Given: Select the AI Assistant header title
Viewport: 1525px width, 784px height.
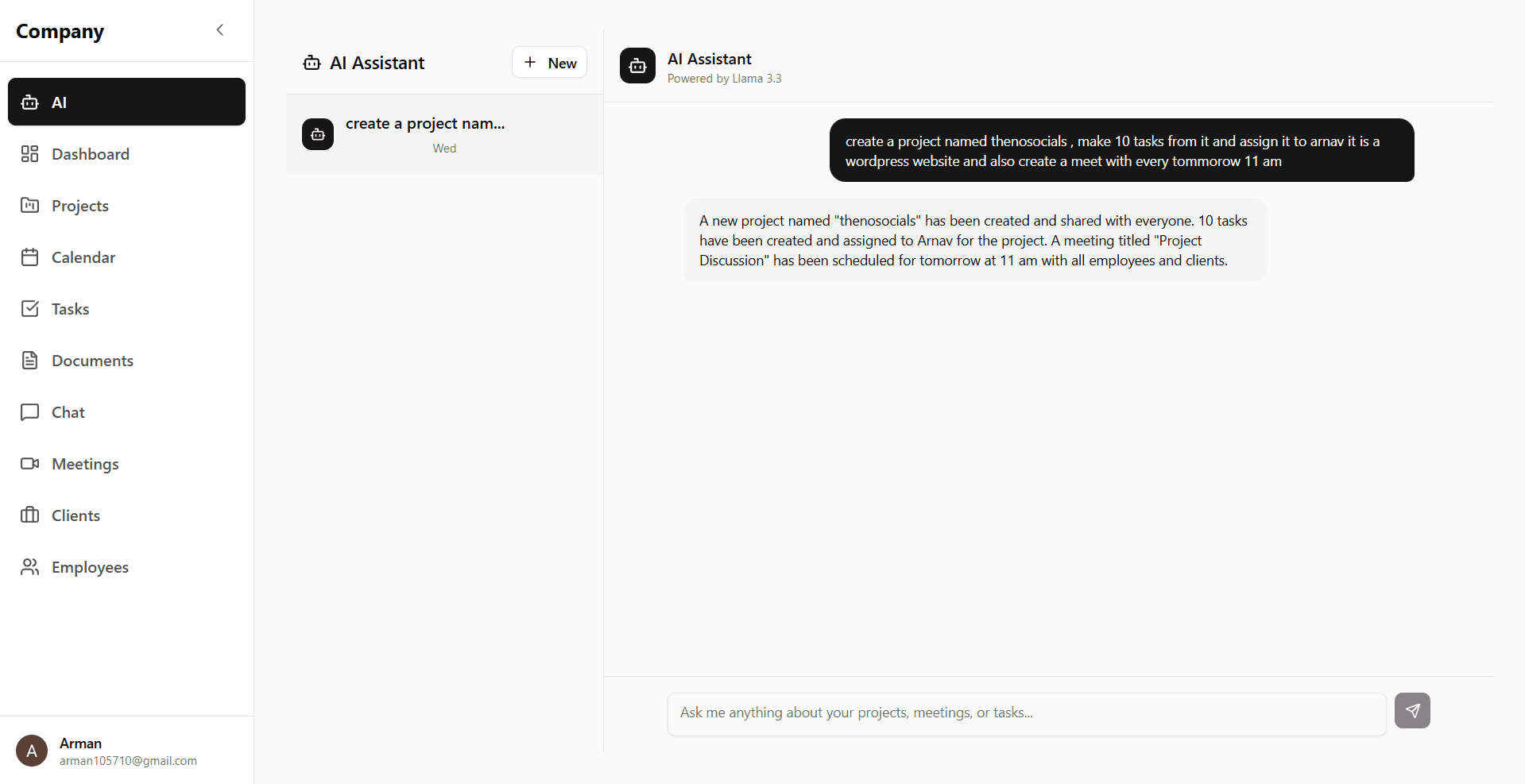Looking at the screenshot, I should point(709,58).
